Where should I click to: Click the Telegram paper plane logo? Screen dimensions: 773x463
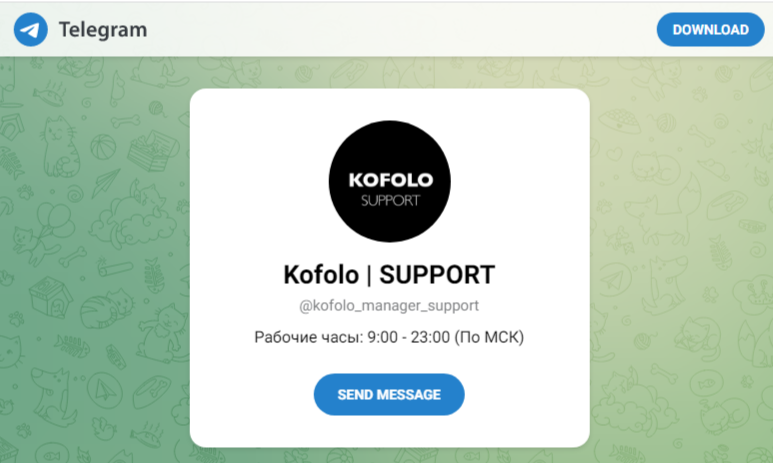(31, 30)
